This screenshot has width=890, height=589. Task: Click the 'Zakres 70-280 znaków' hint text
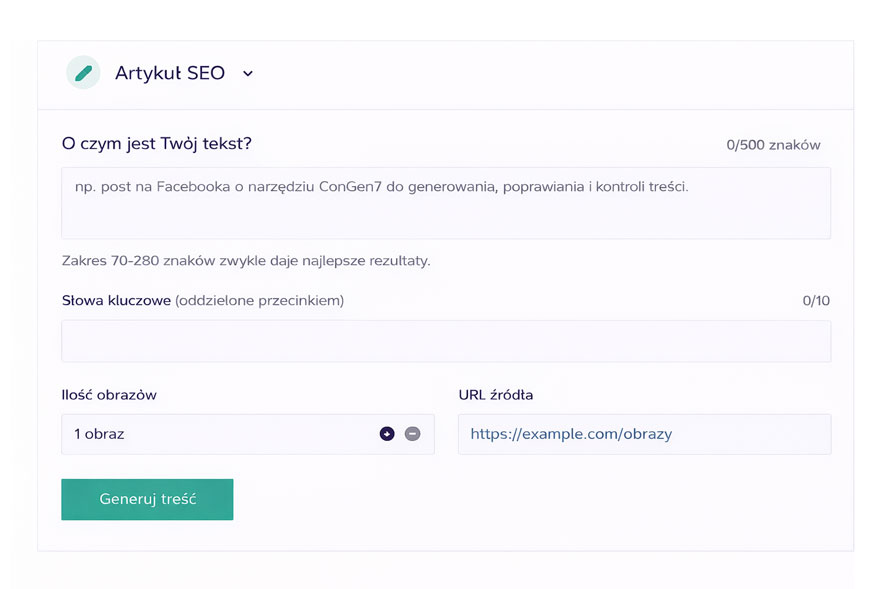click(246, 261)
